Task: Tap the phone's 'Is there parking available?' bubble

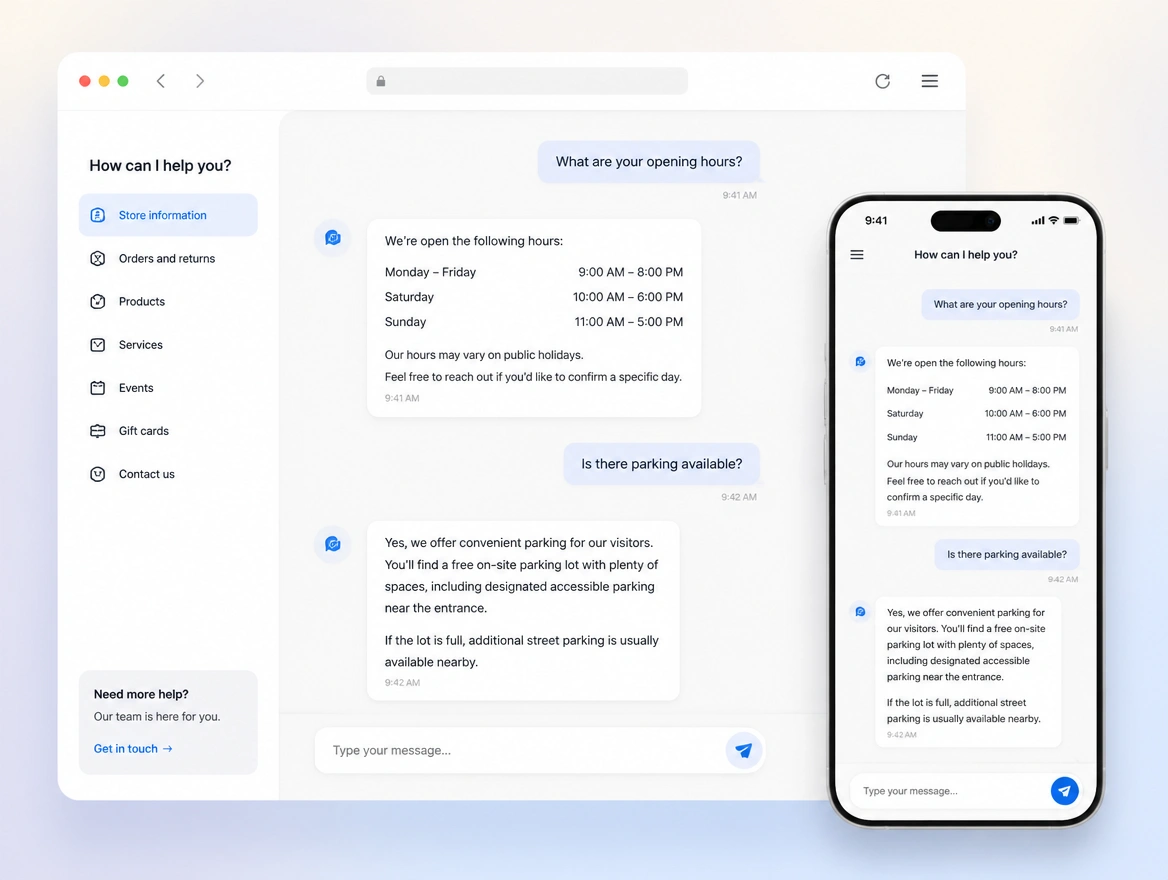Action: (1006, 554)
